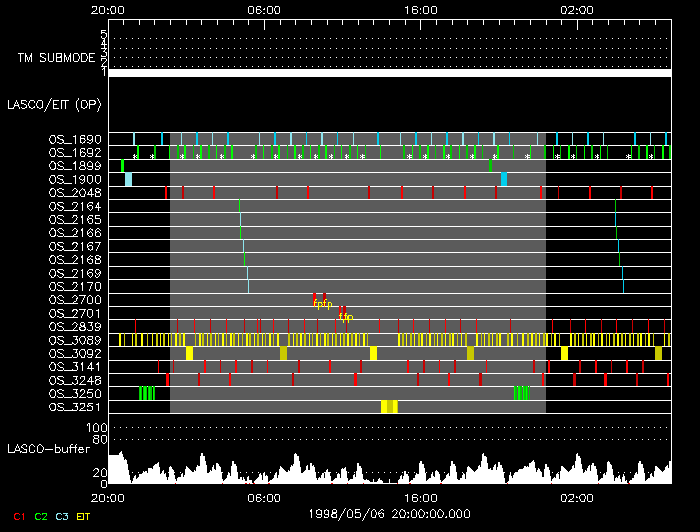Viewport: 700px width, 532px height.
Task: Select the OS_2164 row label
Action: [75, 206]
